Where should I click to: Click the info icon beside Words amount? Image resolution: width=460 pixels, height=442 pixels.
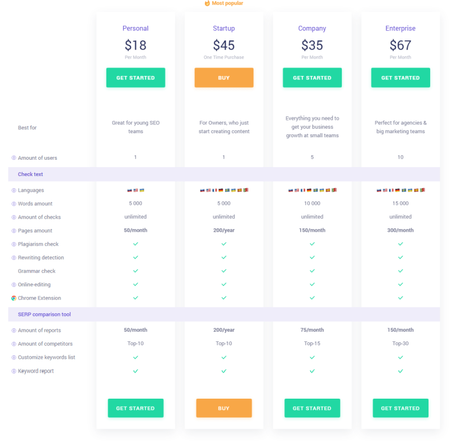[x=14, y=204]
